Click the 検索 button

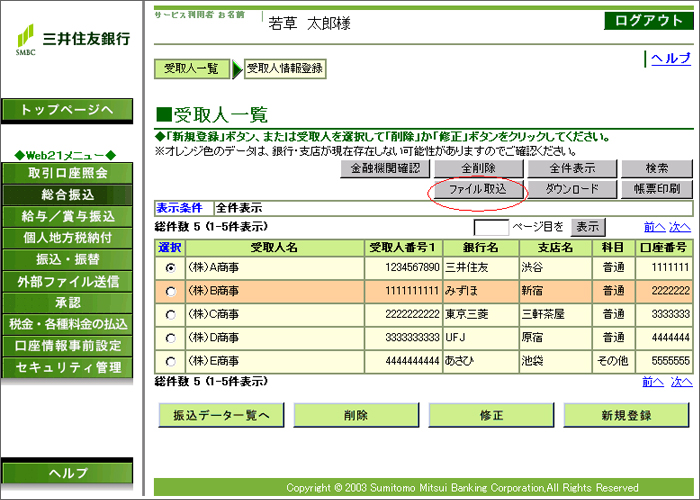pyautogui.click(x=657, y=169)
